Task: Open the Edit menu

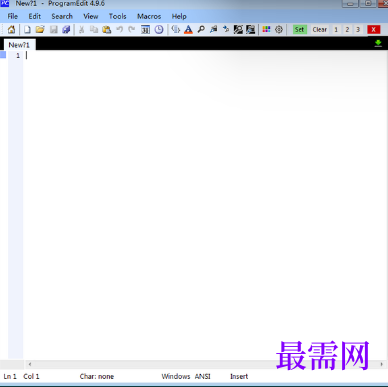Action: pos(35,16)
